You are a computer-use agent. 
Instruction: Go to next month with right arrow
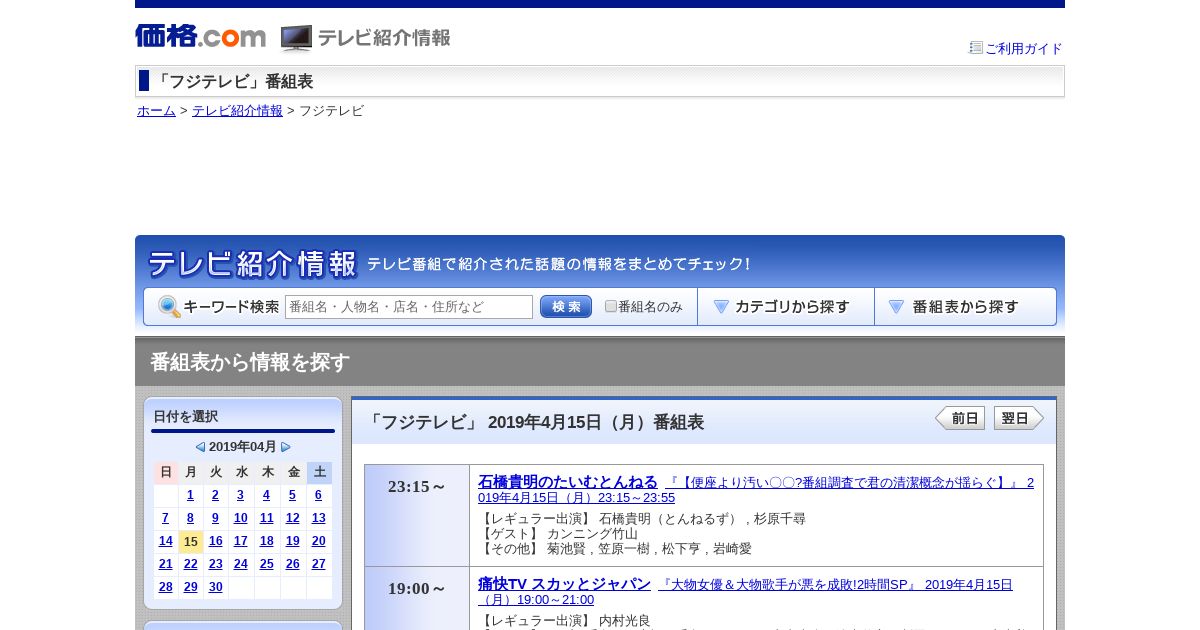click(x=286, y=447)
